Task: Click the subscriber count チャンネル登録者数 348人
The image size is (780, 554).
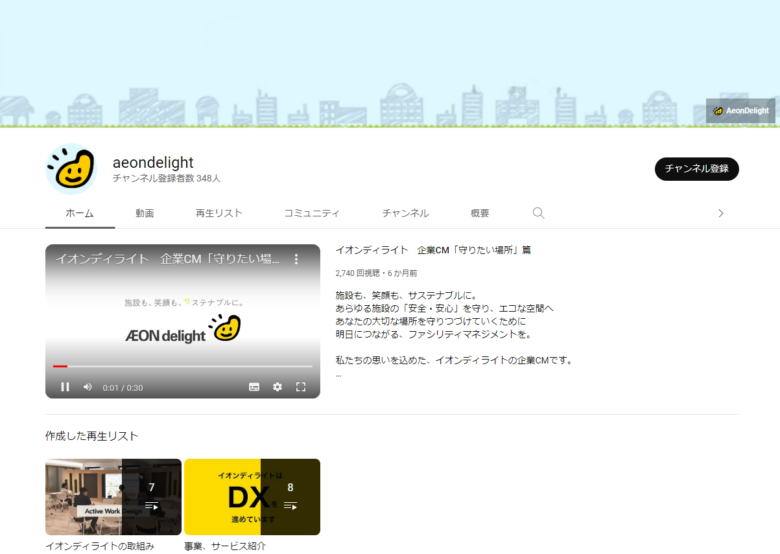Action: [166, 178]
